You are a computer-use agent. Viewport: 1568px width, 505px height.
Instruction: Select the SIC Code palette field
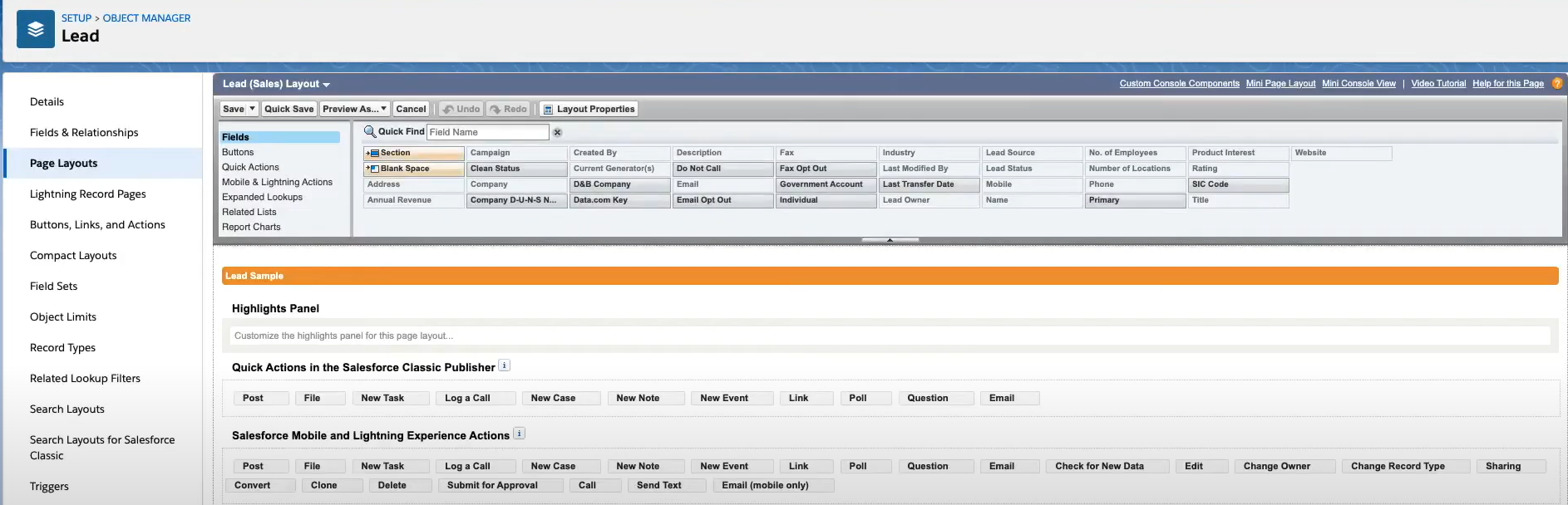[1239, 184]
